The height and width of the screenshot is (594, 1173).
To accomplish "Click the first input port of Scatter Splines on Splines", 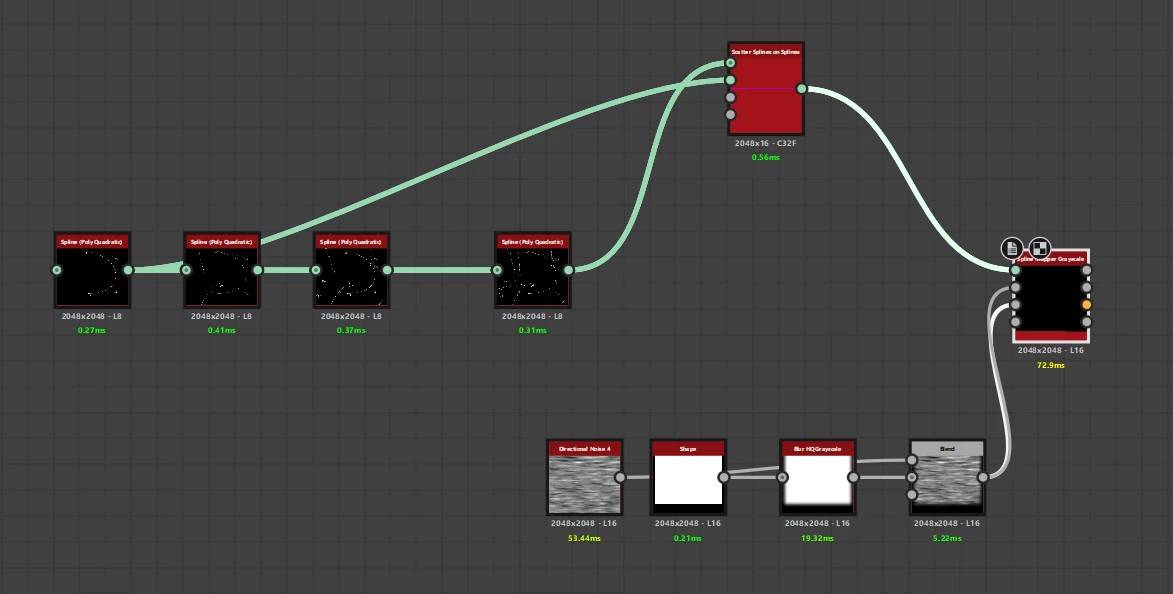I will pyautogui.click(x=730, y=63).
